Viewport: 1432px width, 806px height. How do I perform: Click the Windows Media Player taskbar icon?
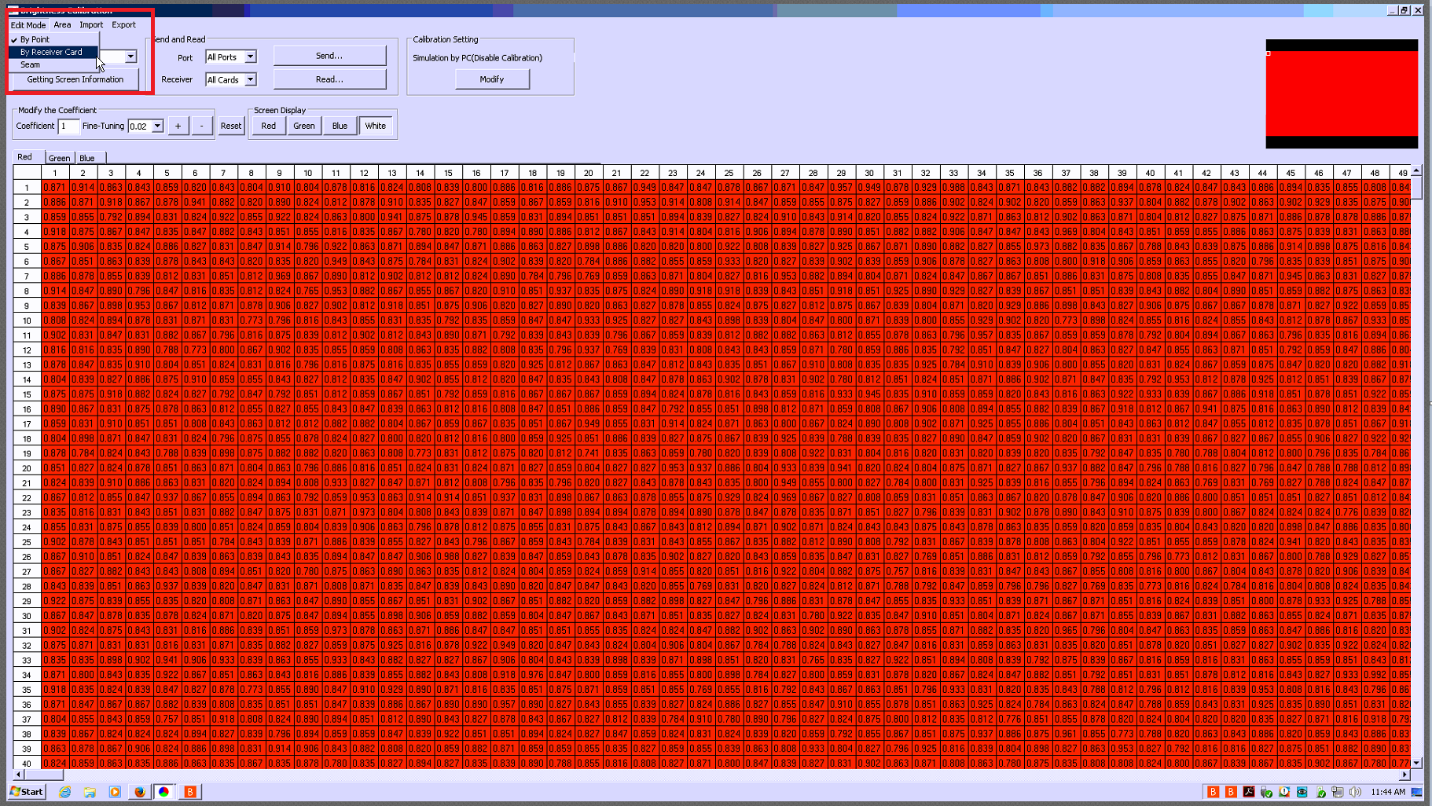115,792
